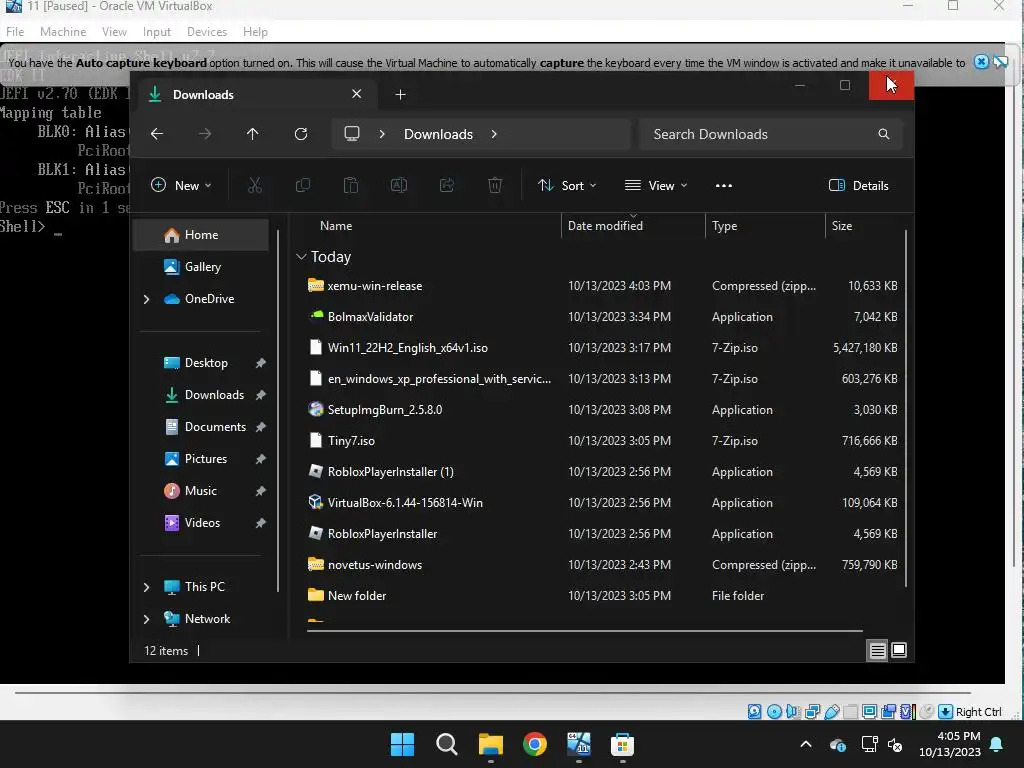Toggle the Details pane button
This screenshot has width=1024, height=768.
[x=858, y=185]
